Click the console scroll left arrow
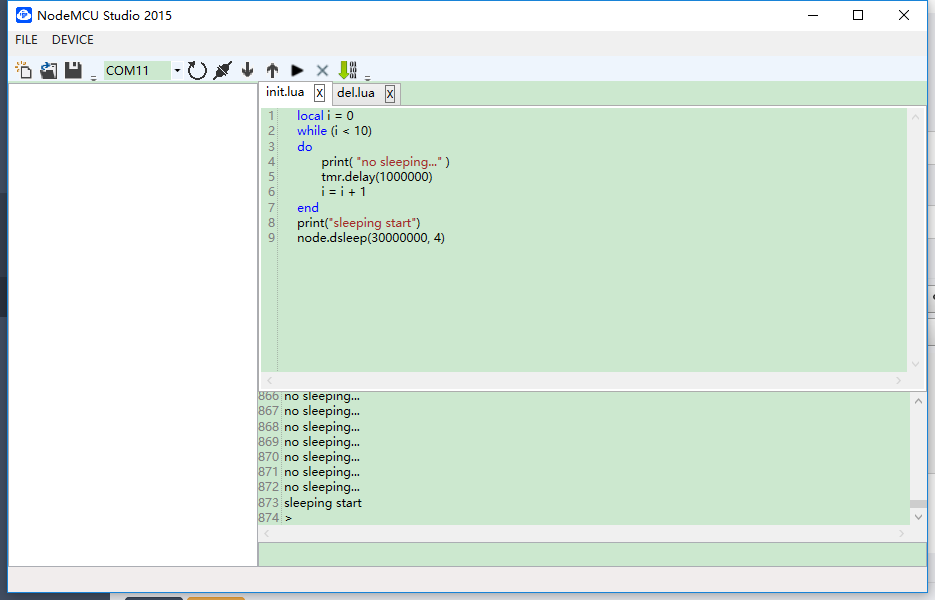 tap(267, 533)
